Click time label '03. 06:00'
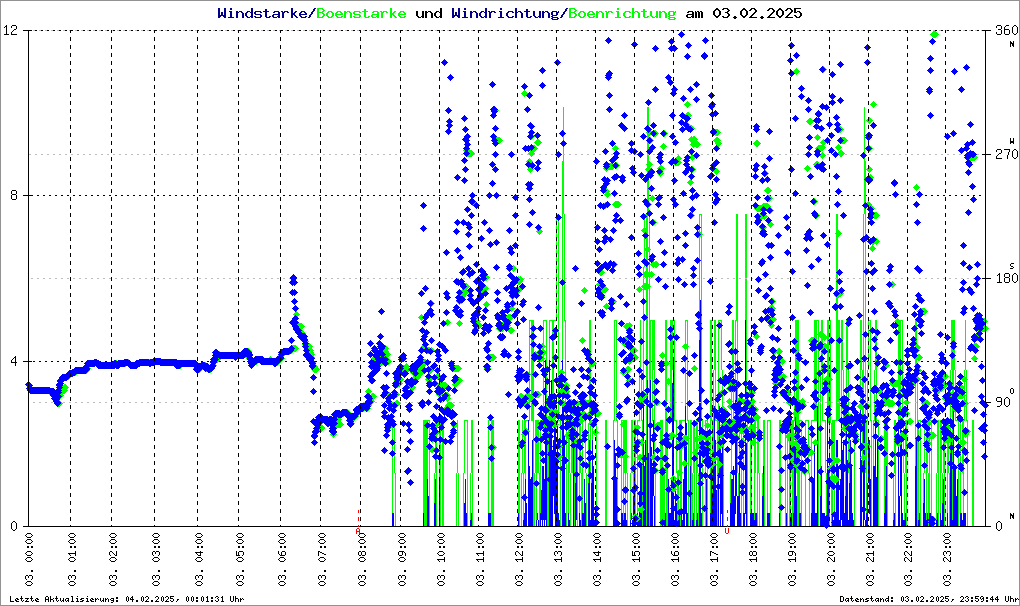 click(282, 560)
